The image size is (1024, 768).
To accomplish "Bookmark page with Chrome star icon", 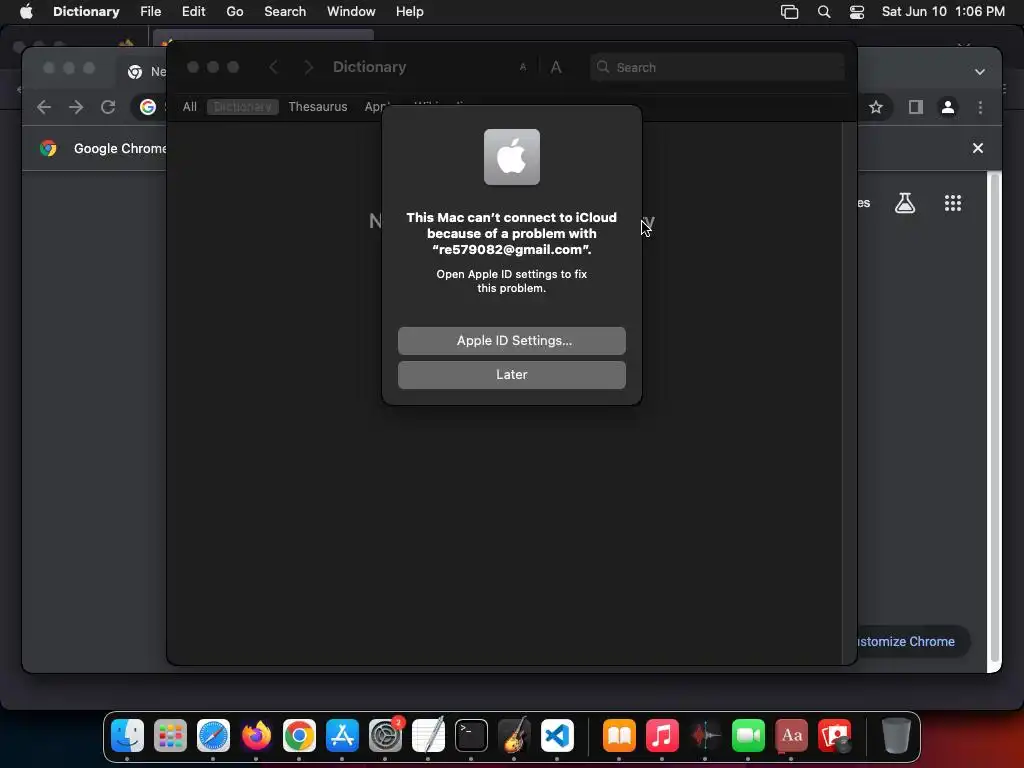I will 876,107.
